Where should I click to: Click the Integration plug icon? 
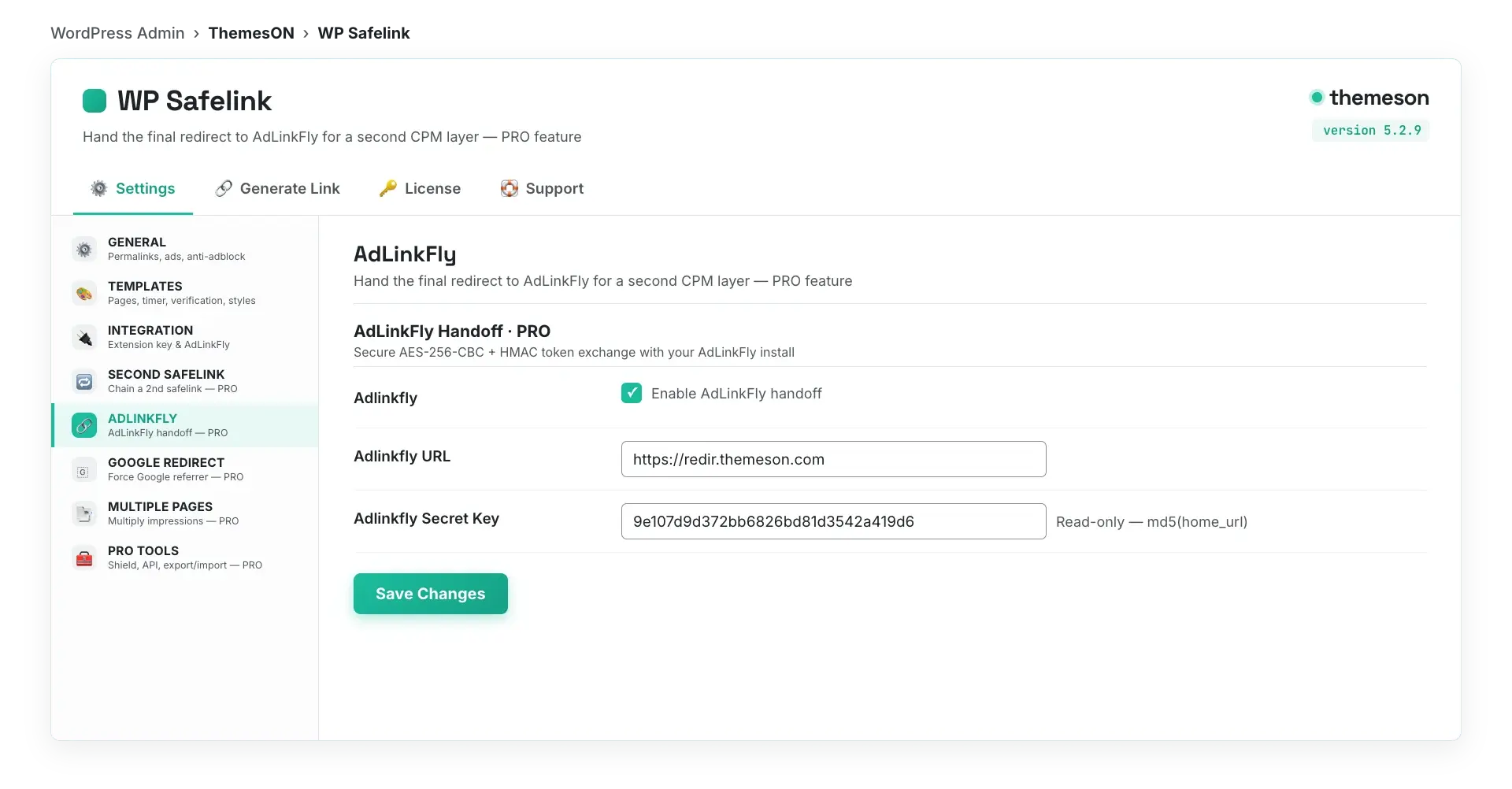tap(84, 337)
